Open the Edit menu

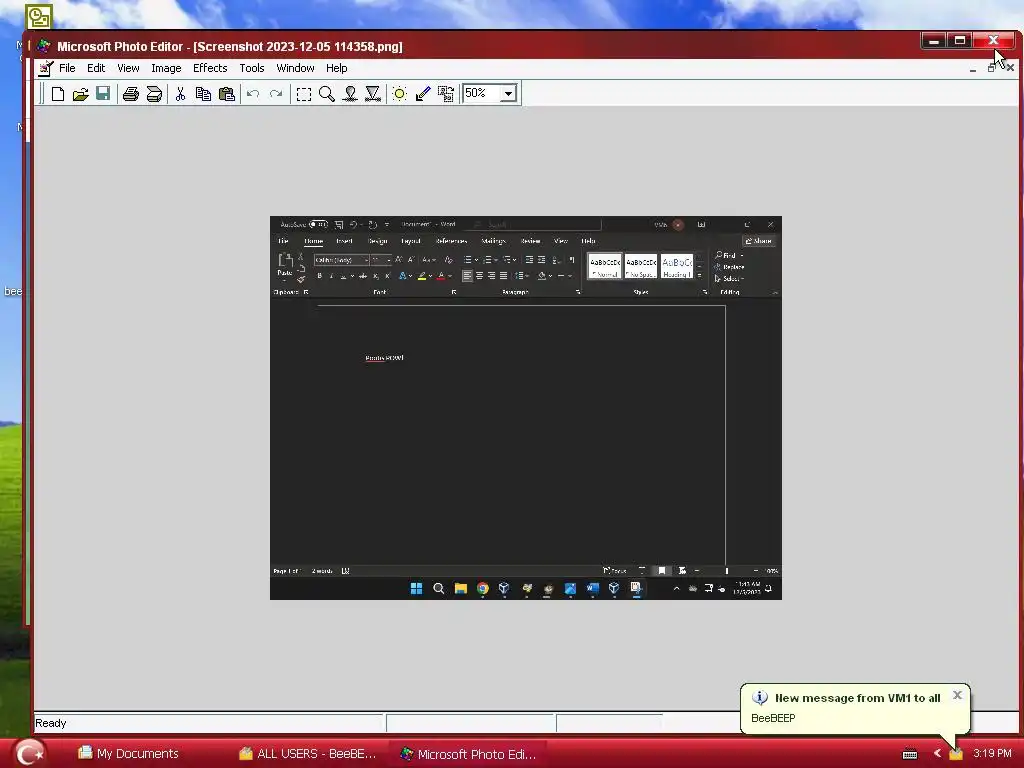click(x=96, y=68)
